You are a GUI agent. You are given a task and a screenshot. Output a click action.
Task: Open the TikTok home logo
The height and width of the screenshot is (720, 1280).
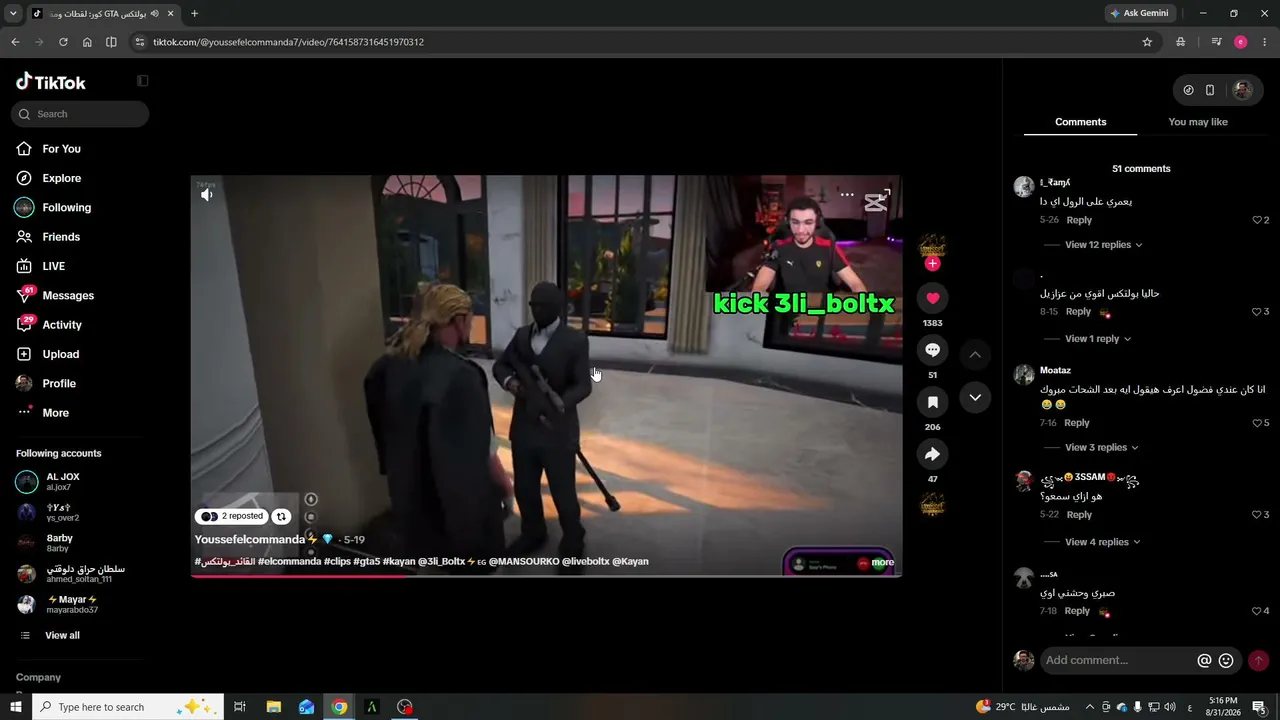click(x=51, y=82)
